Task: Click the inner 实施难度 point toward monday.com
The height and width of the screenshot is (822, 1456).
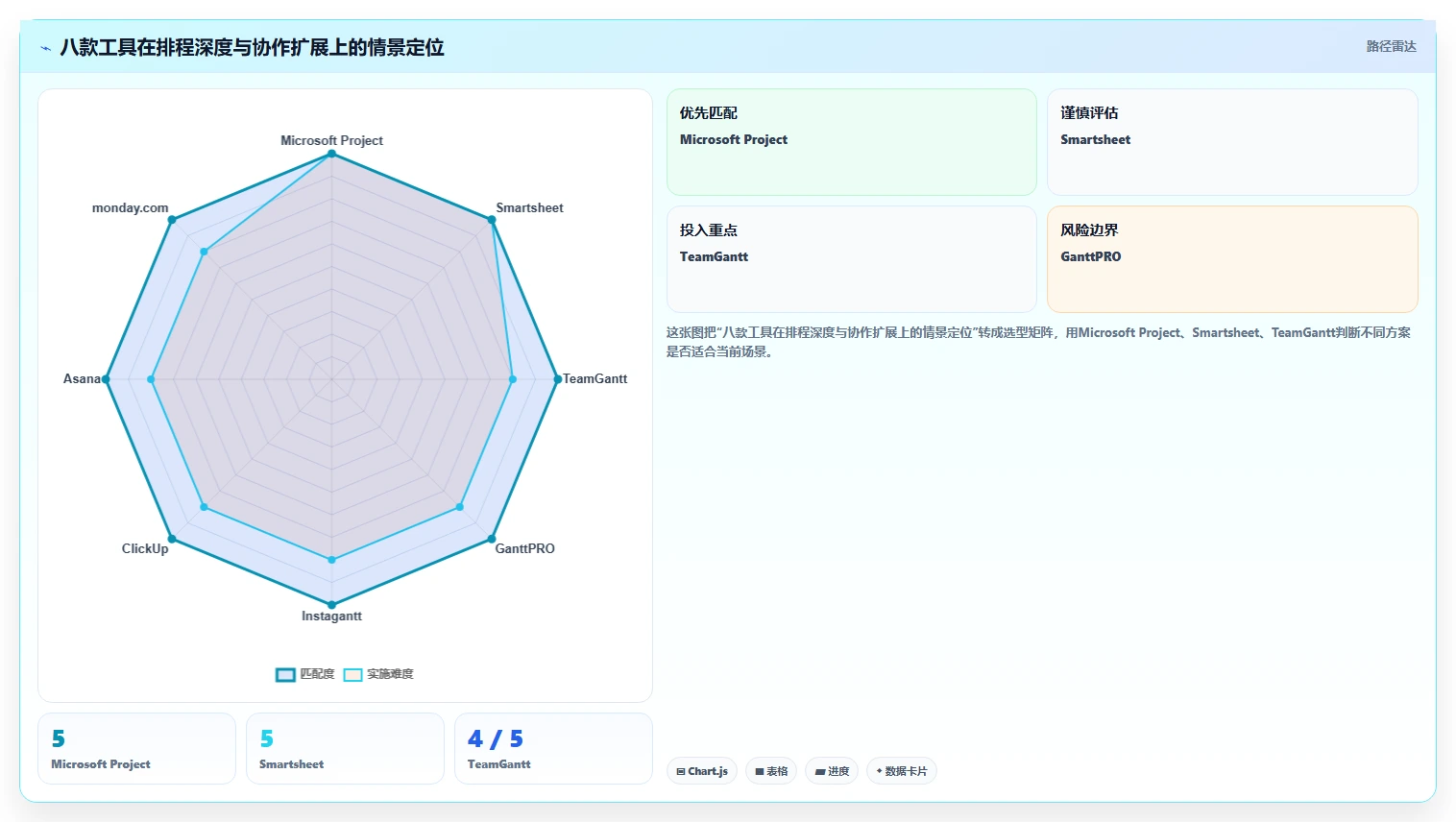Action: [204, 252]
